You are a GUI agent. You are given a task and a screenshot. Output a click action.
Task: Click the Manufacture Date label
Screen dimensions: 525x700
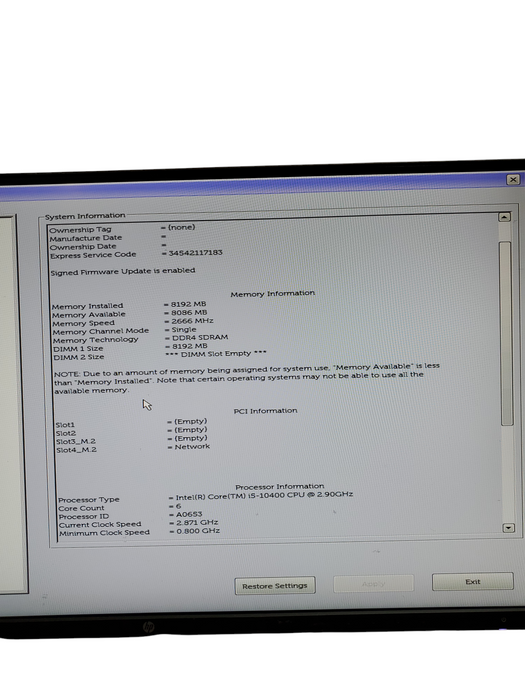point(86,238)
